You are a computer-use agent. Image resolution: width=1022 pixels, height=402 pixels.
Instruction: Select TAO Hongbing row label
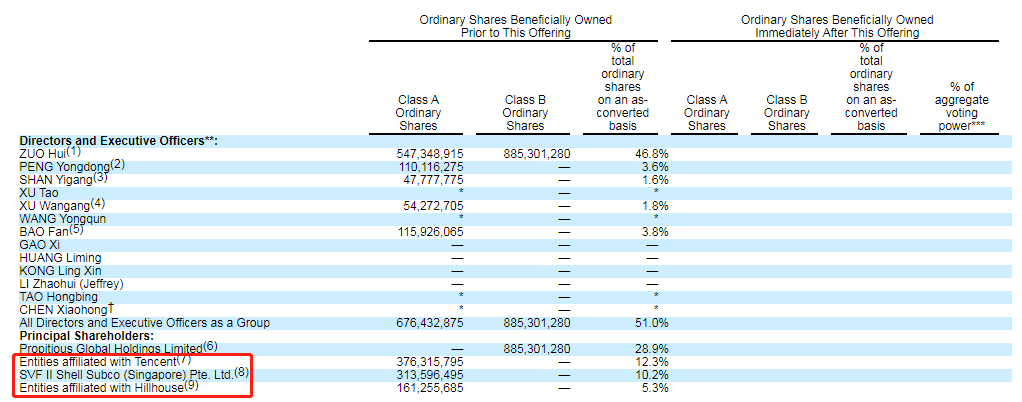click(x=60, y=297)
